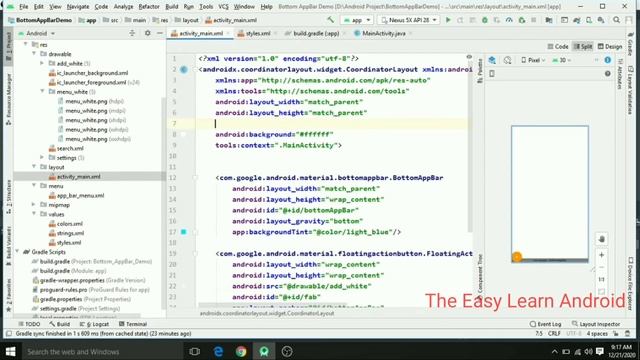640x360 pixels.
Task: Switch editor to Design view
Action: [x=610, y=47]
